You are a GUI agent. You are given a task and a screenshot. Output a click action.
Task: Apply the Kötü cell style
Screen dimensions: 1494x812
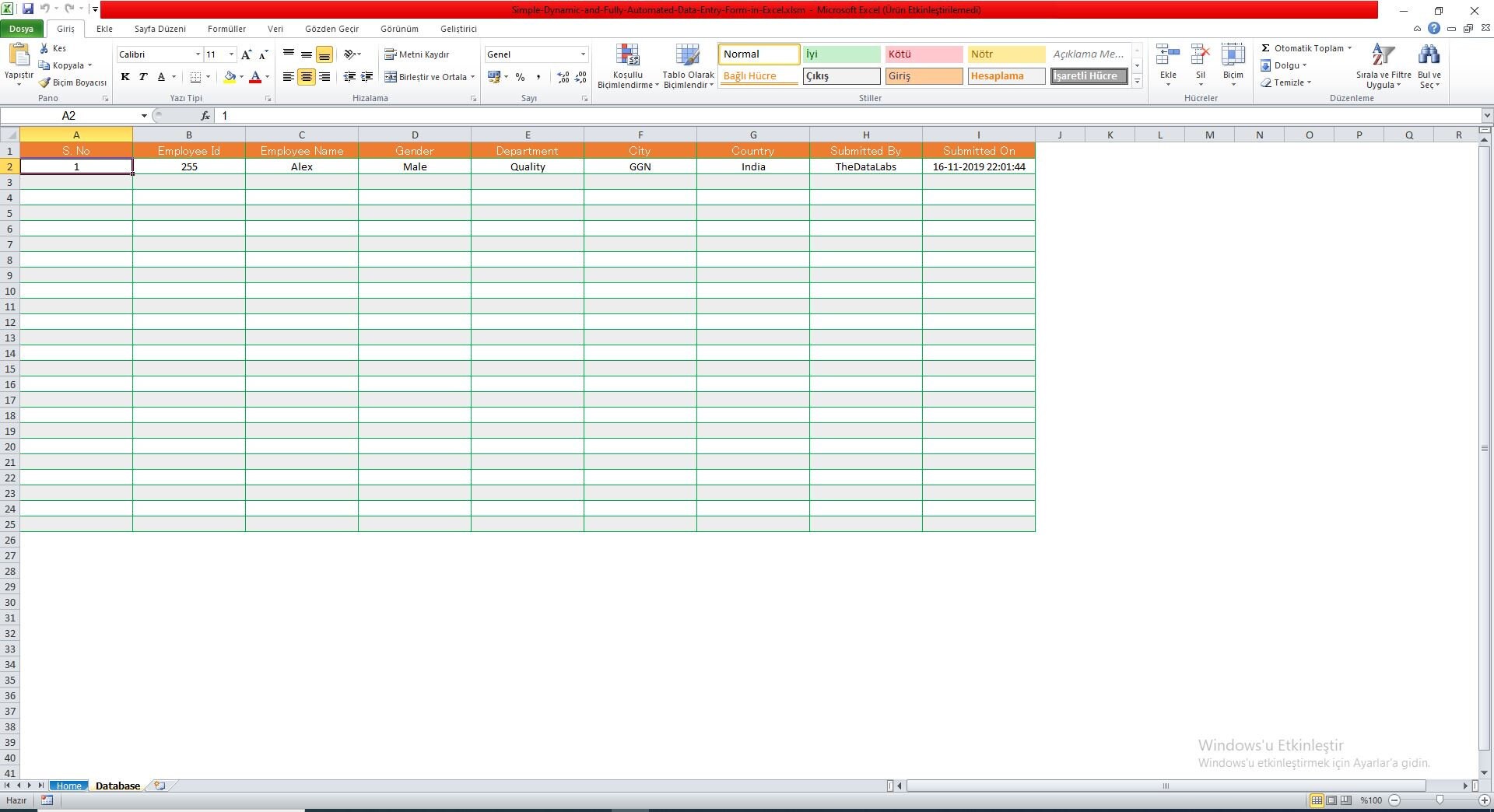[x=924, y=54]
